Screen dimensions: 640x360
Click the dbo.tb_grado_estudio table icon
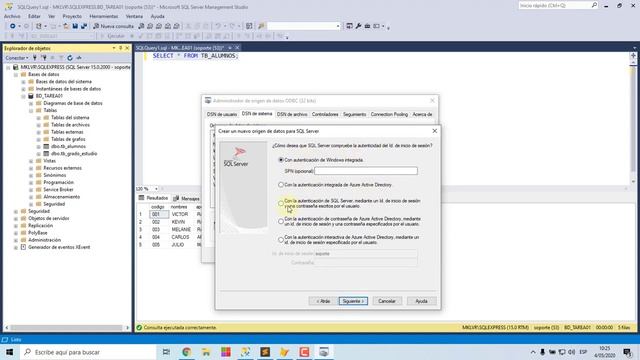click(46, 153)
